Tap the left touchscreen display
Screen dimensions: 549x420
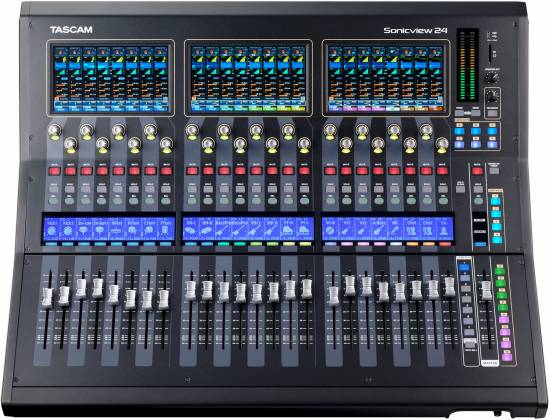click(x=111, y=78)
